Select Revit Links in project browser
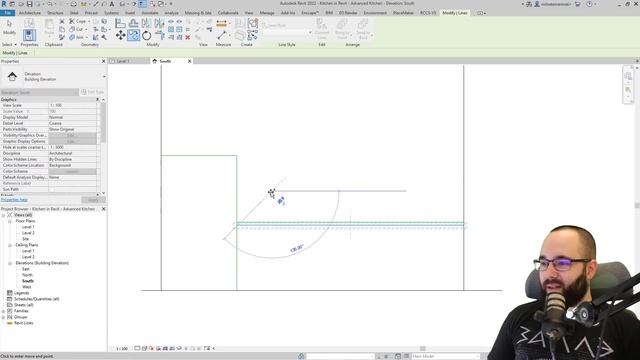This screenshot has width=640, height=360. (x=24, y=323)
